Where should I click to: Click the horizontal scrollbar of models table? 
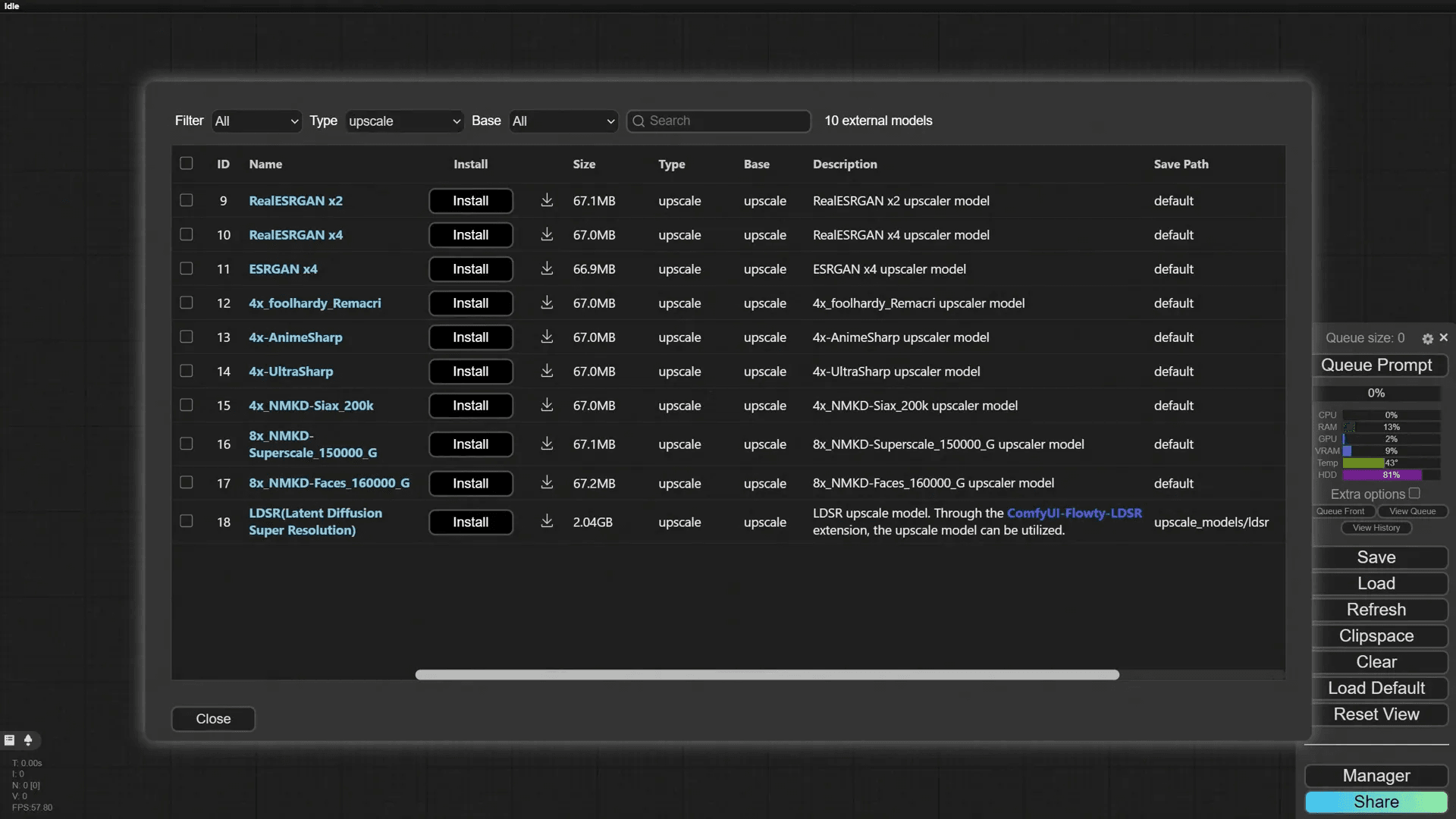tap(767, 675)
